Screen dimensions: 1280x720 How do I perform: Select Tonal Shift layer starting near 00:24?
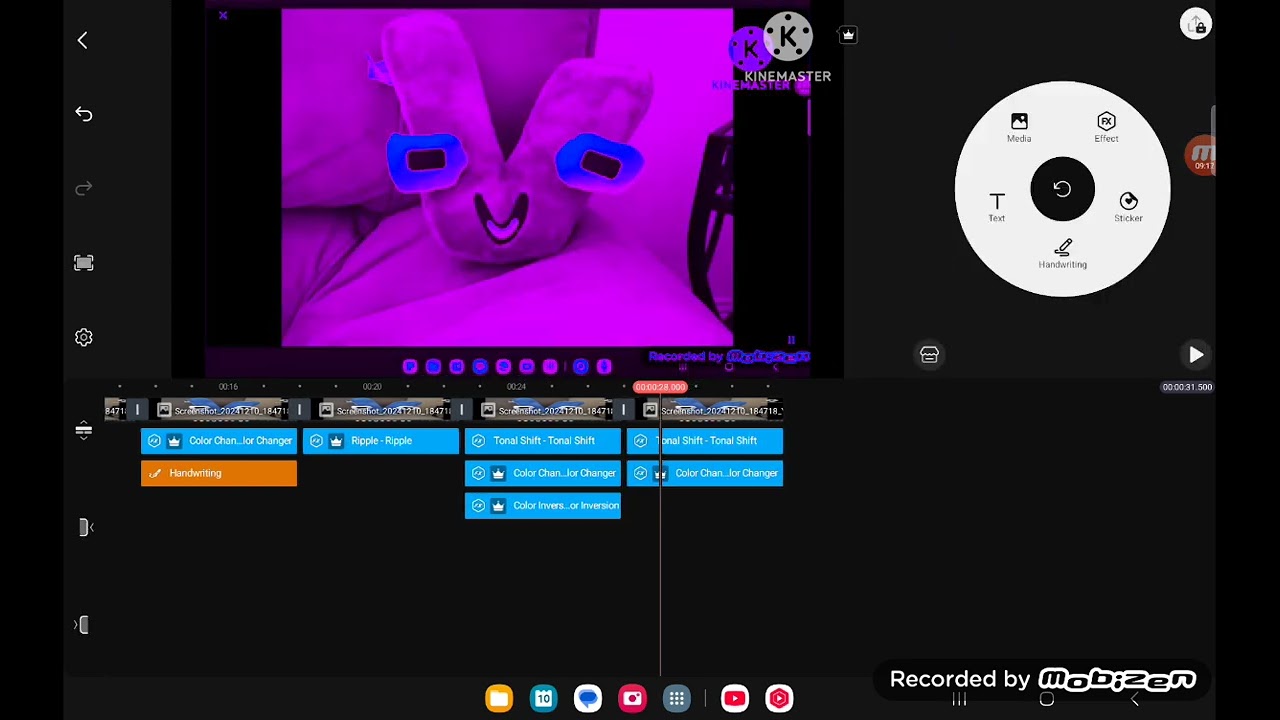pos(543,441)
